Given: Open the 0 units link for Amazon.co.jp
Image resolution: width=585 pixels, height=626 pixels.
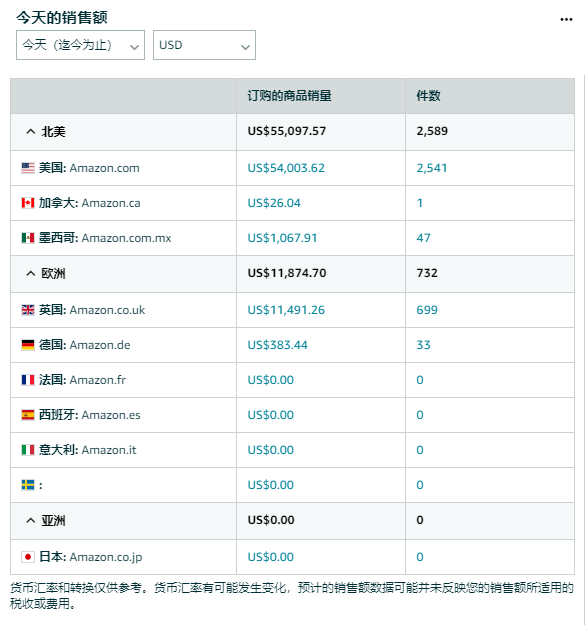Looking at the screenshot, I should pyautogui.click(x=420, y=557).
